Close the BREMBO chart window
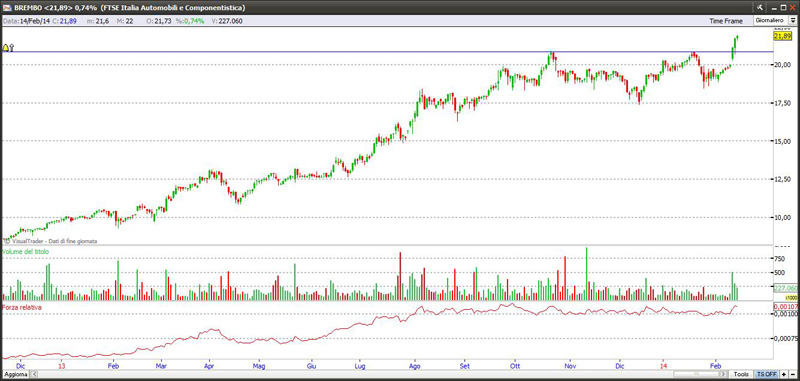 pyautogui.click(x=793, y=7)
